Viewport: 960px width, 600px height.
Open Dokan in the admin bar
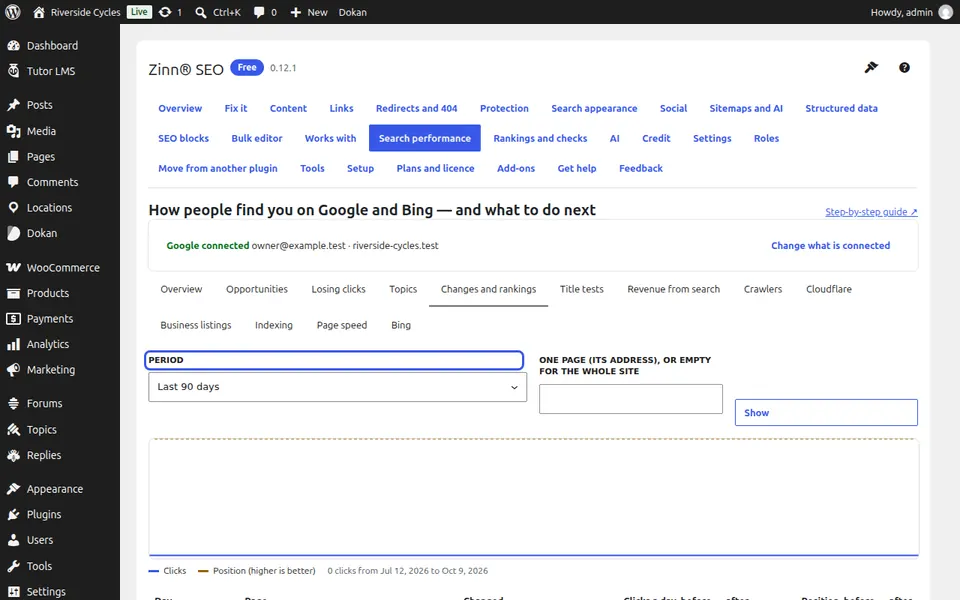[353, 12]
